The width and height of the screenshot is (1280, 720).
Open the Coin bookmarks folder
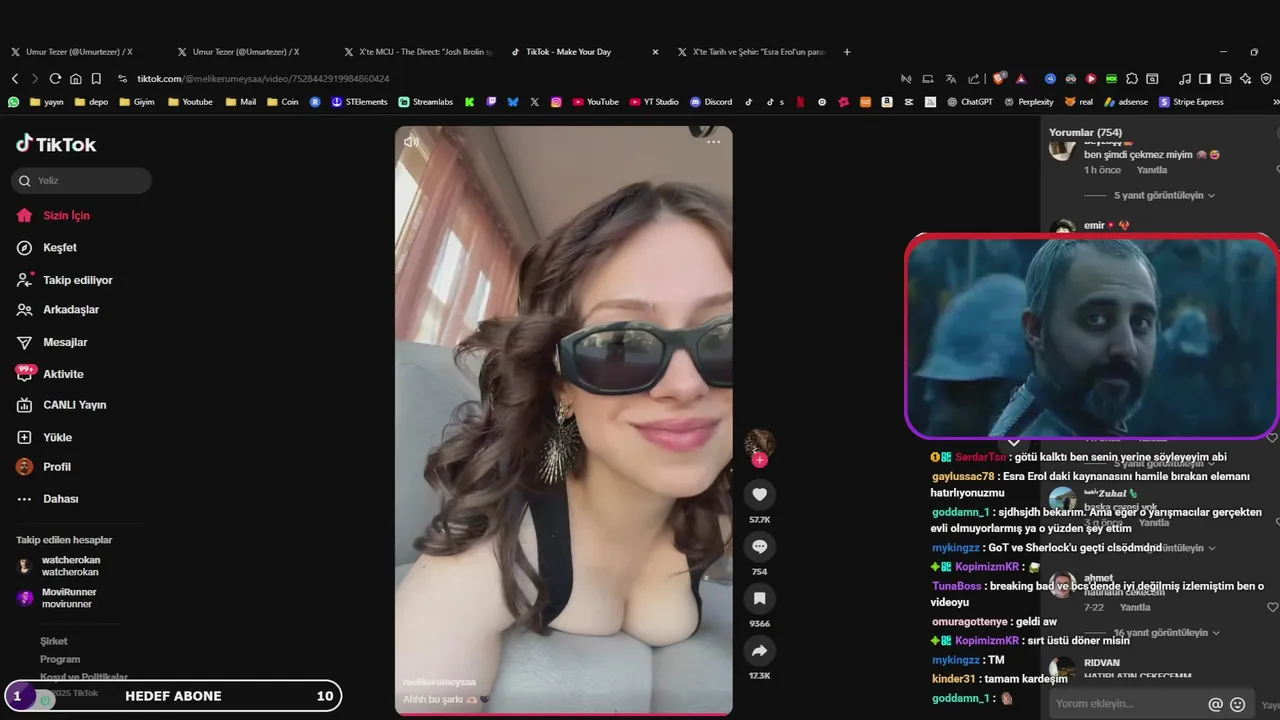tap(282, 101)
